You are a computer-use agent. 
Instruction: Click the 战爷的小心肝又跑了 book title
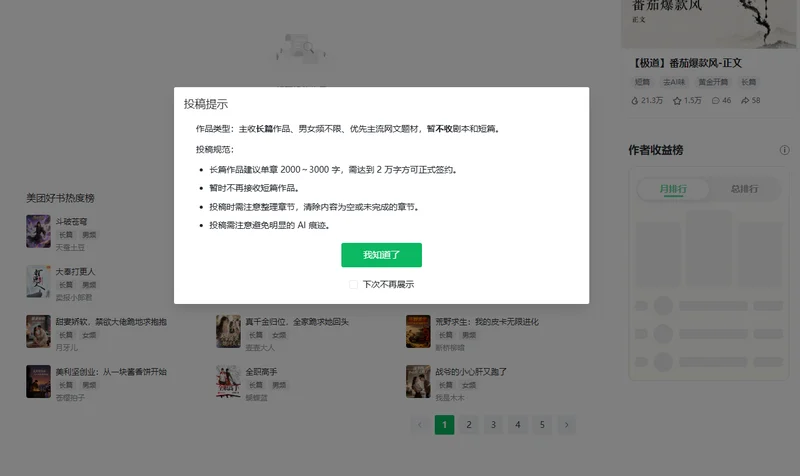471,371
